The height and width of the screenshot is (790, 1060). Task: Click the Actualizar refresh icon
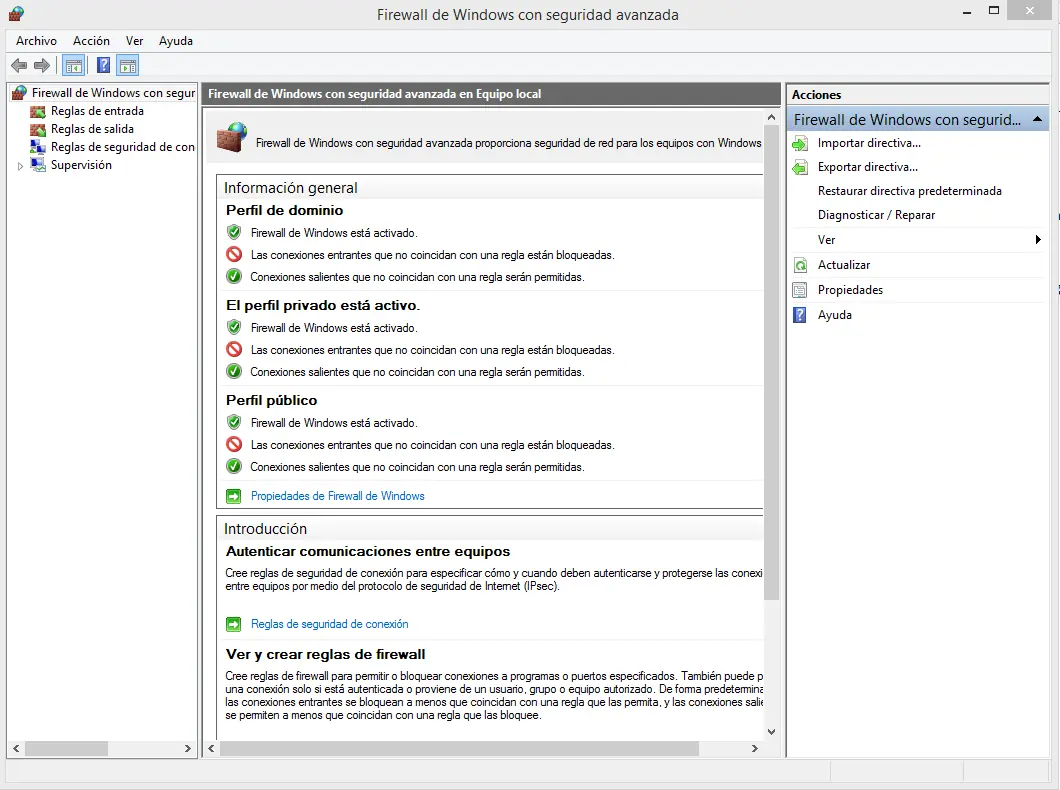(x=800, y=265)
